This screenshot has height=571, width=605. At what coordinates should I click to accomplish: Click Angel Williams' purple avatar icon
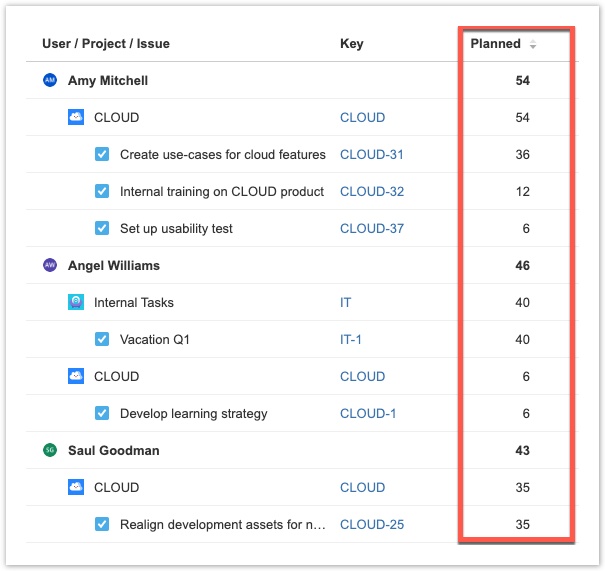[50, 266]
